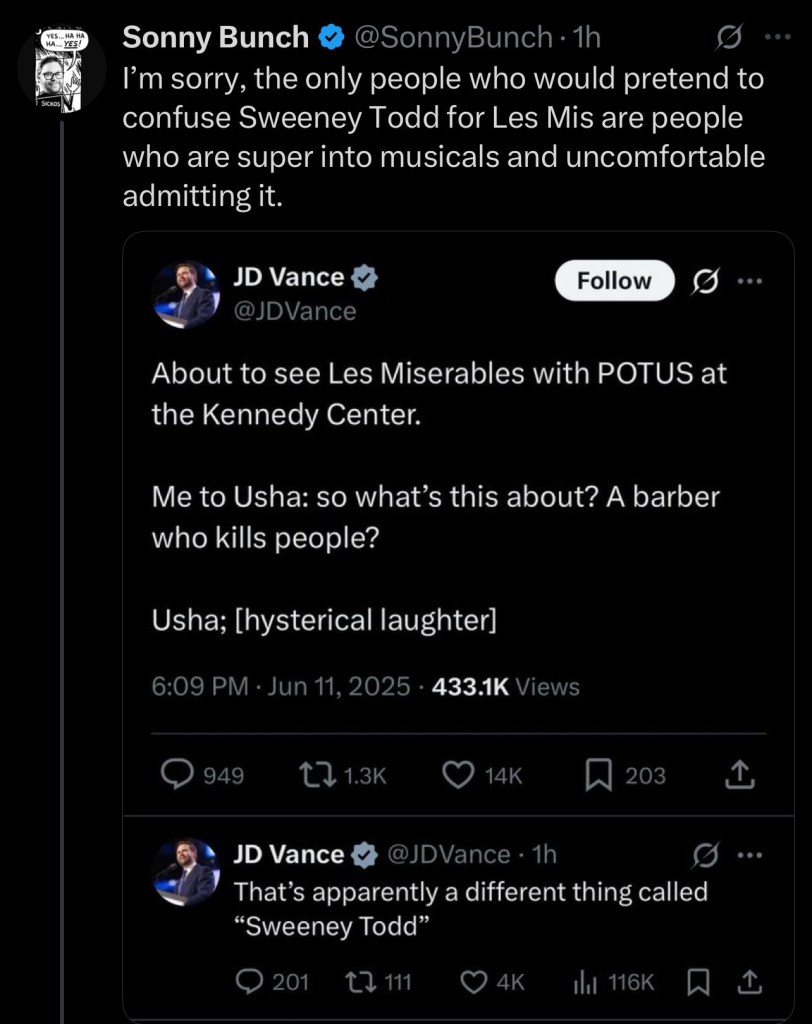Share the quoted Les Miserables tweet
Image resolution: width=812 pixels, height=1024 pixels.
click(737, 774)
